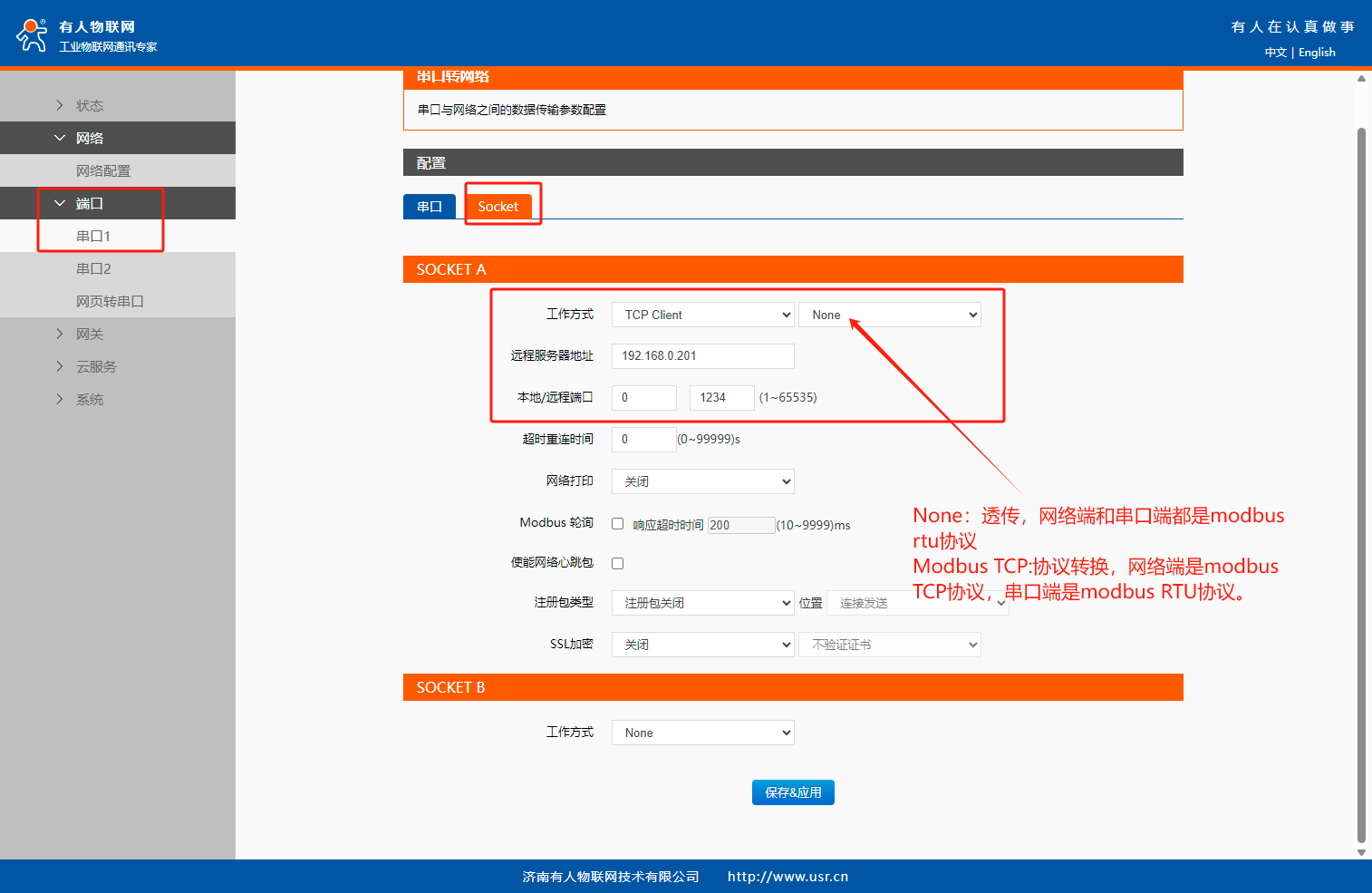
Task: Expand the 系统 menu chevron
Action: [60, 399]
